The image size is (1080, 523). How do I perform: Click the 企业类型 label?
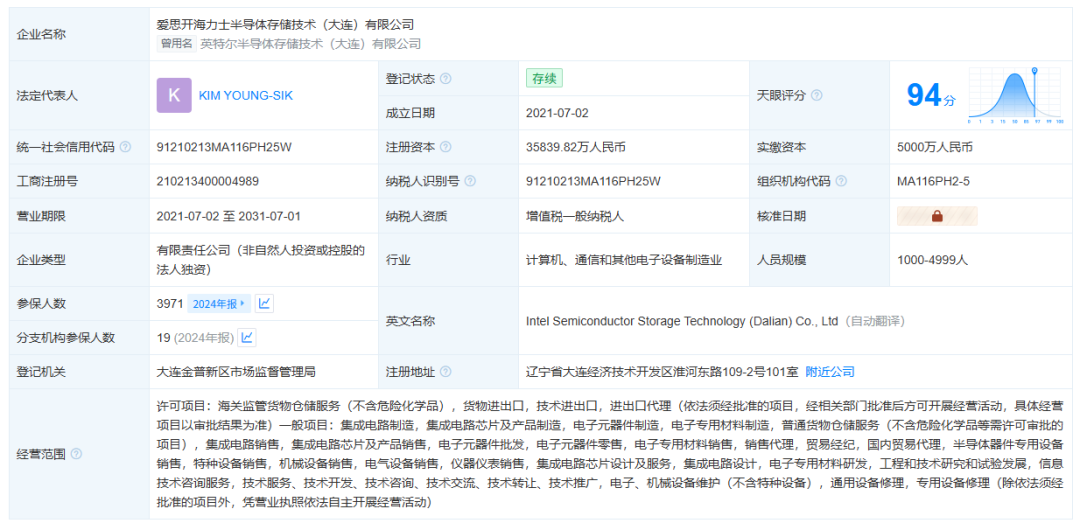pos(41,260)
